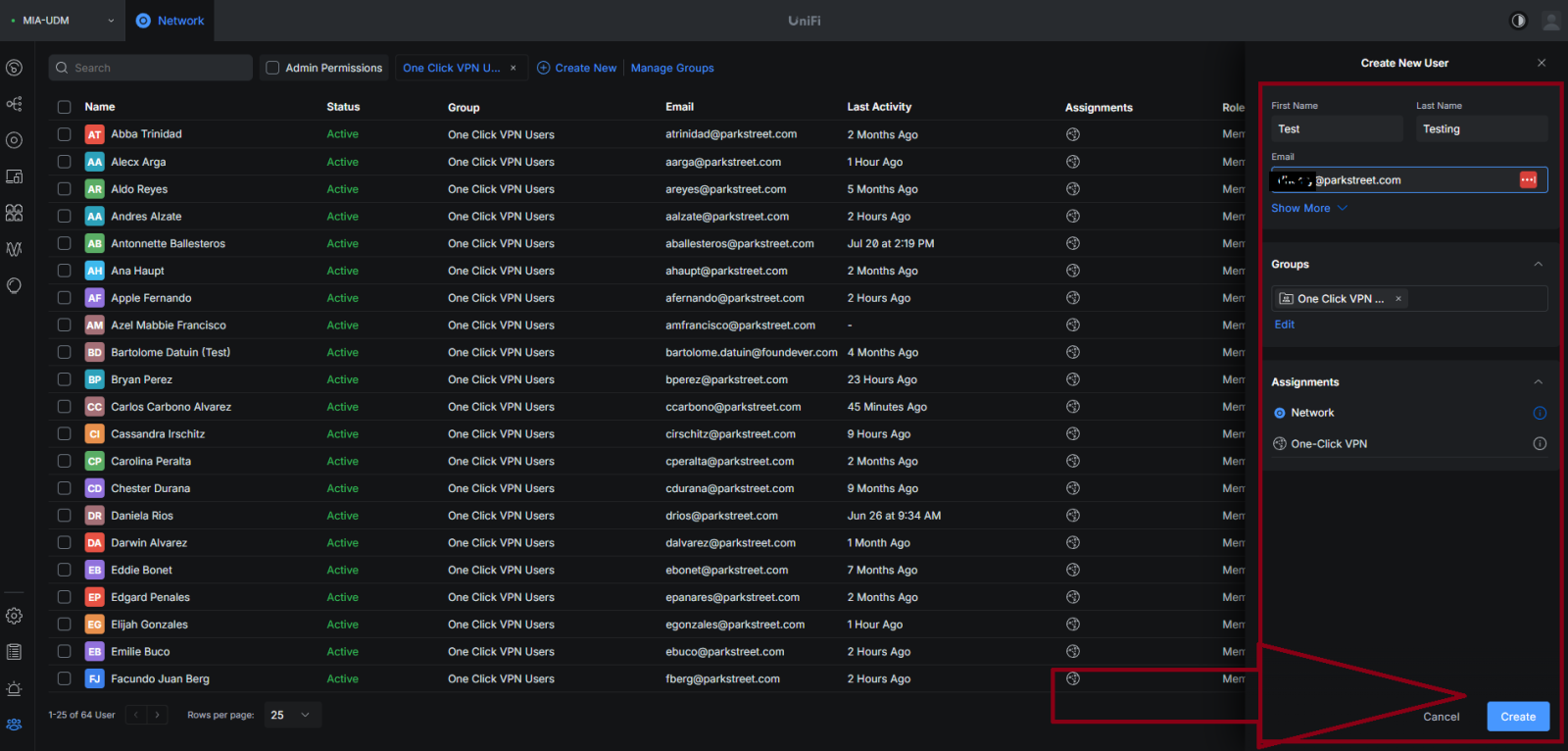This screenshot has height=751, width=1568.
Task: Open the system log list icon in sidebar
Action: [x=14, y=652]
